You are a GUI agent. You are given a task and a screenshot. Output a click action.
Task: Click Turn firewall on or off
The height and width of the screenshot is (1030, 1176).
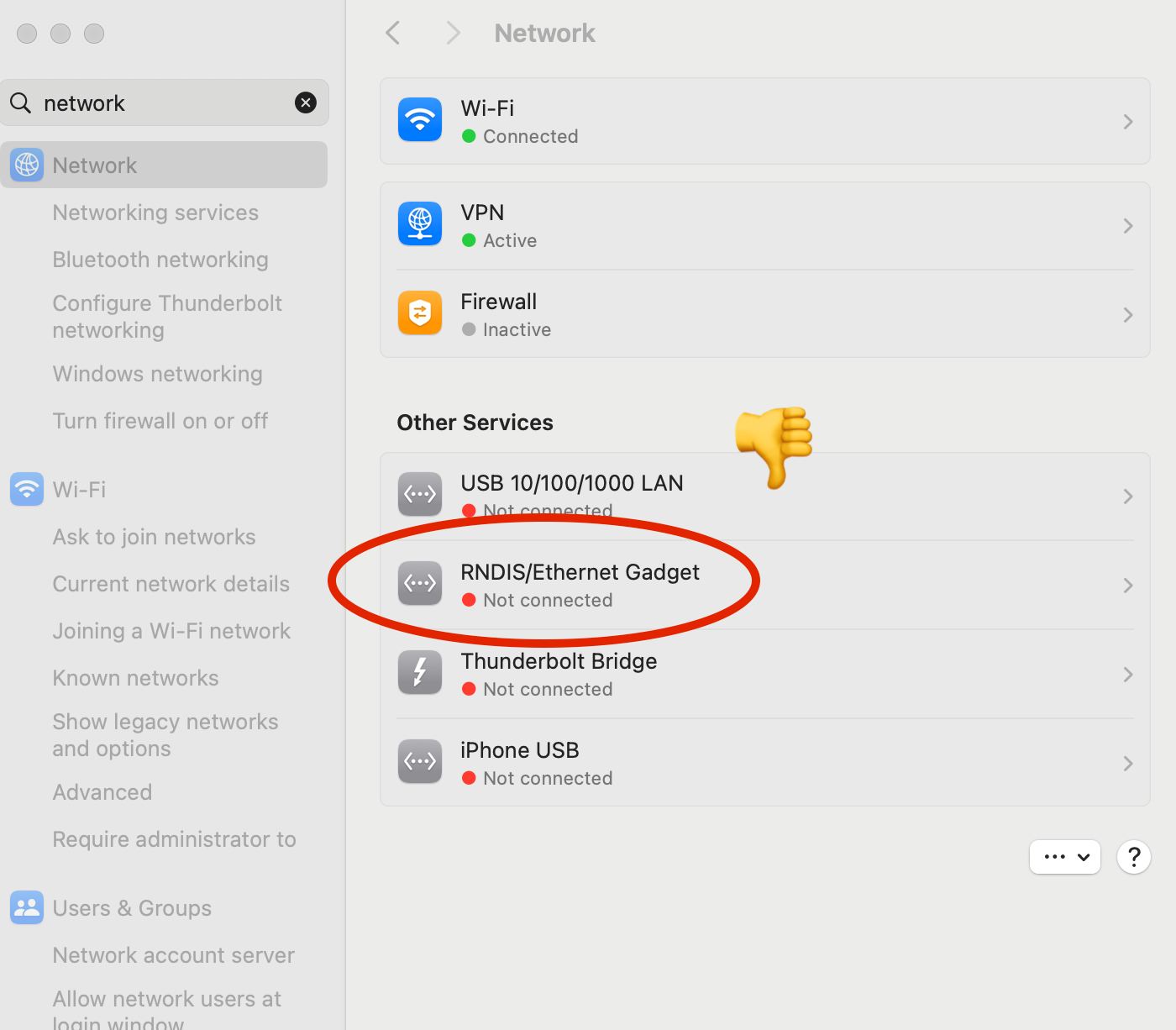(x=160, y=420)
